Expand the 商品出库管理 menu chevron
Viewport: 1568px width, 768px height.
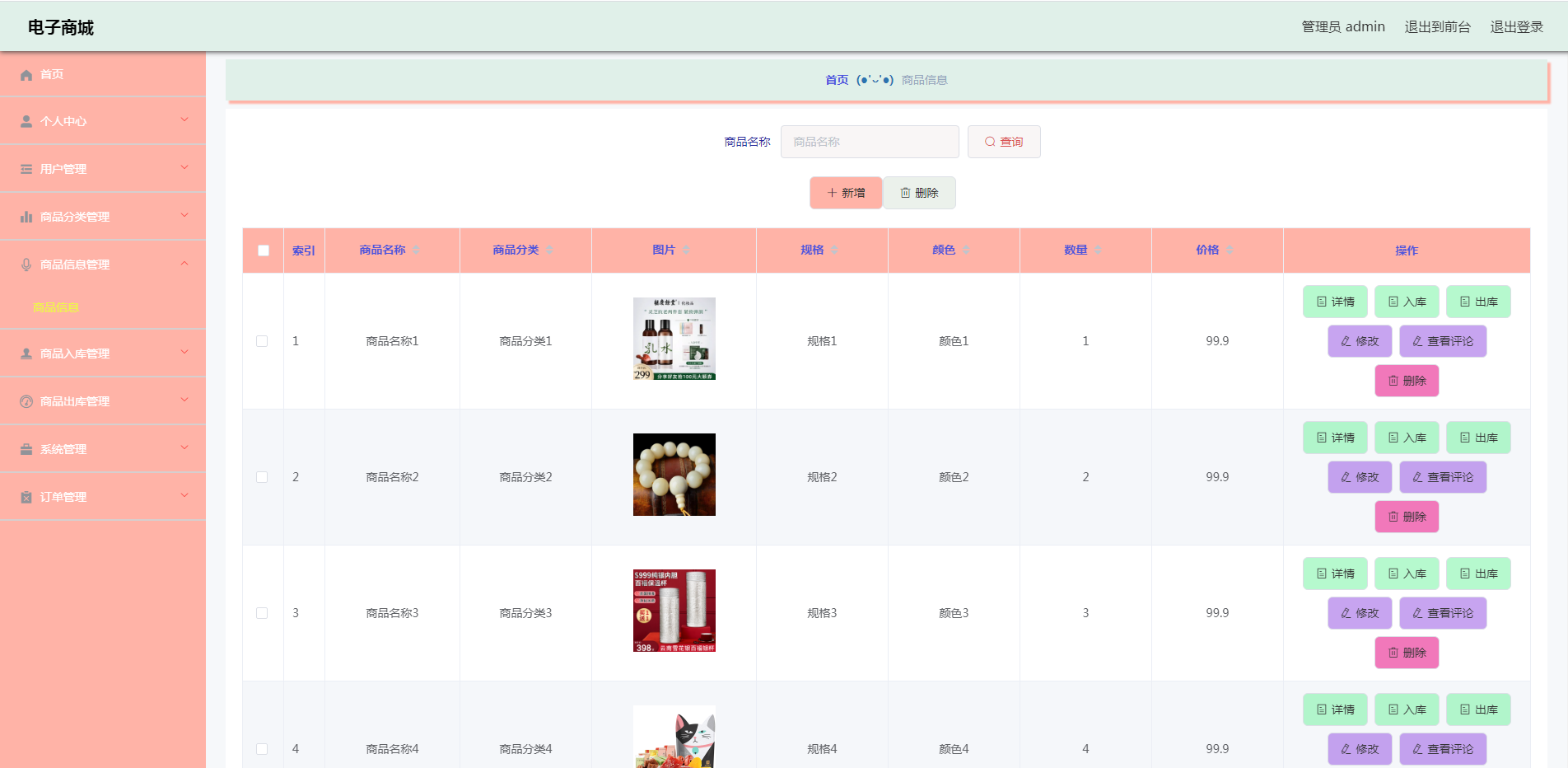click(x=184, y=400)
